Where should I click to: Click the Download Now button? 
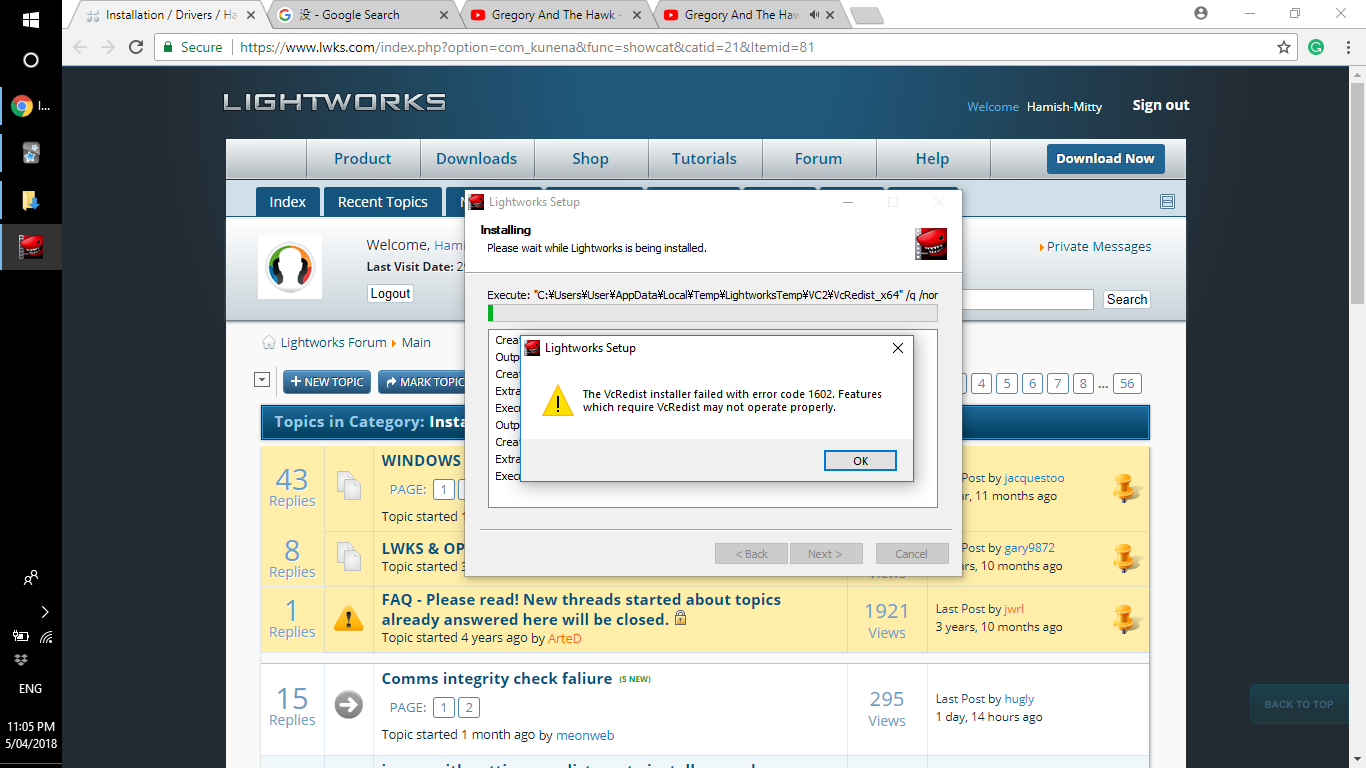(1104, 158)
